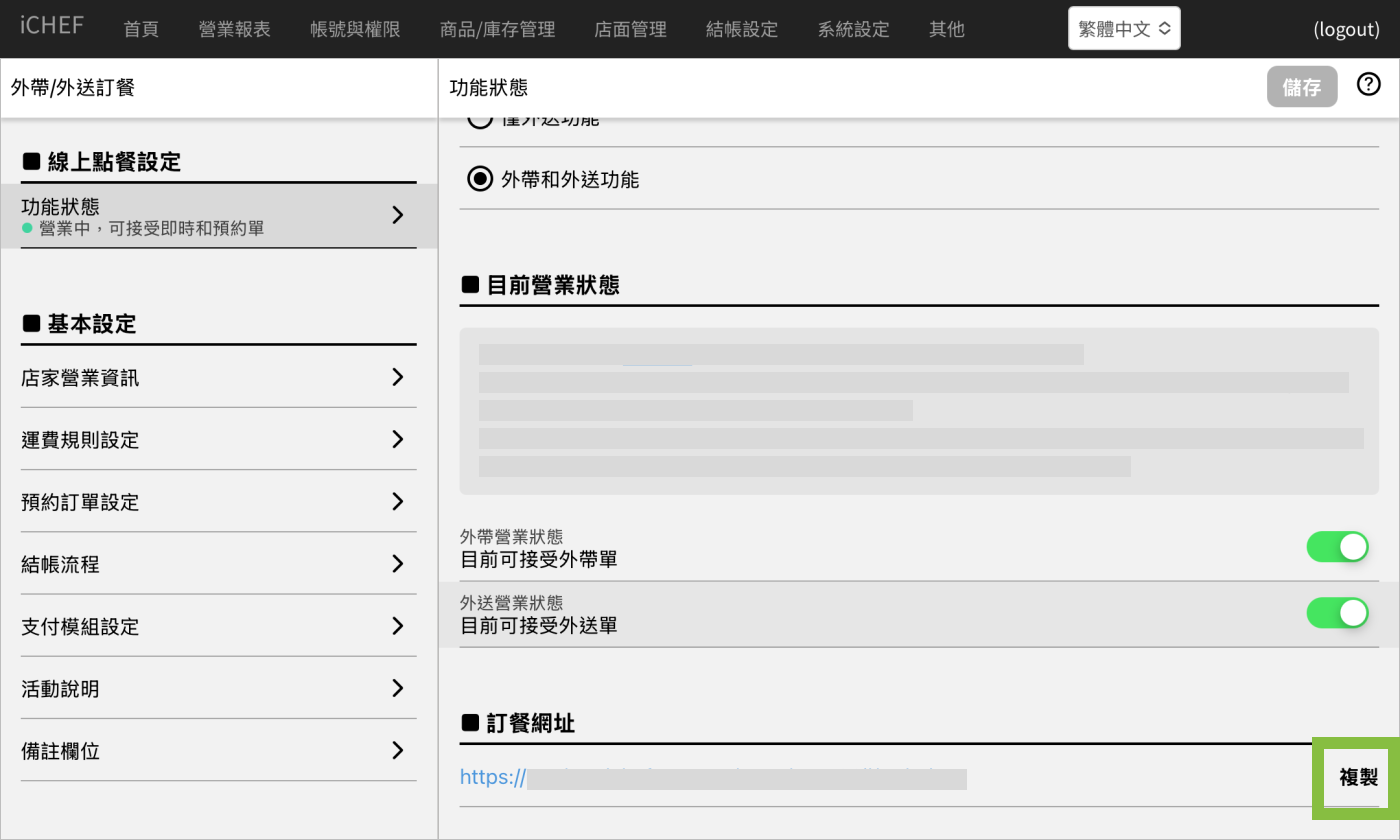The height and width of the screenshot is (840, 1400).
Task: Open 備註欄位 chevron arrow
Action: point(397,750)
